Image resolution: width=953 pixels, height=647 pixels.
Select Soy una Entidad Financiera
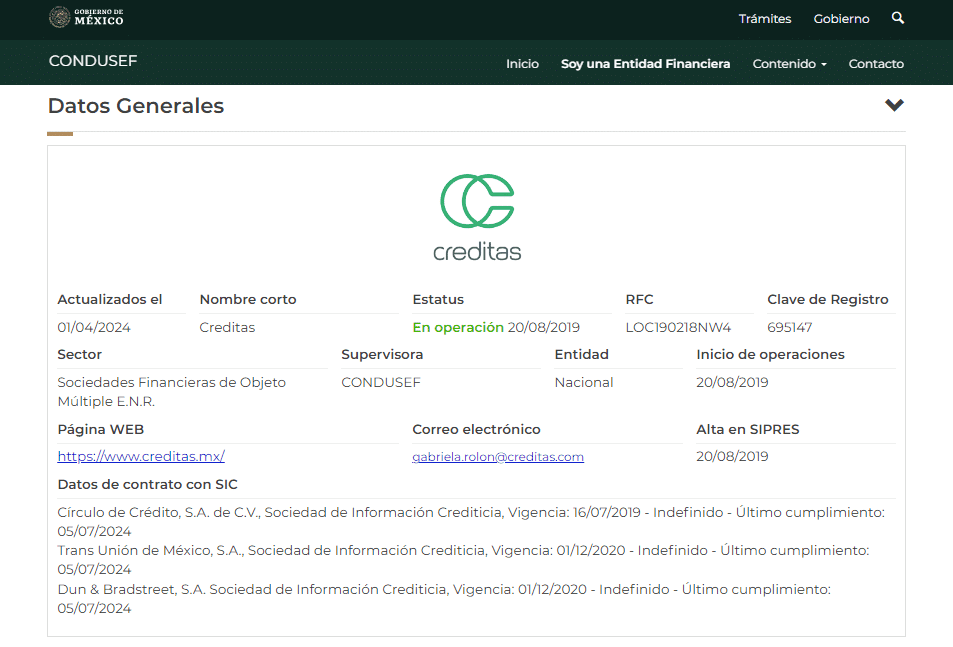click(645, 64)
